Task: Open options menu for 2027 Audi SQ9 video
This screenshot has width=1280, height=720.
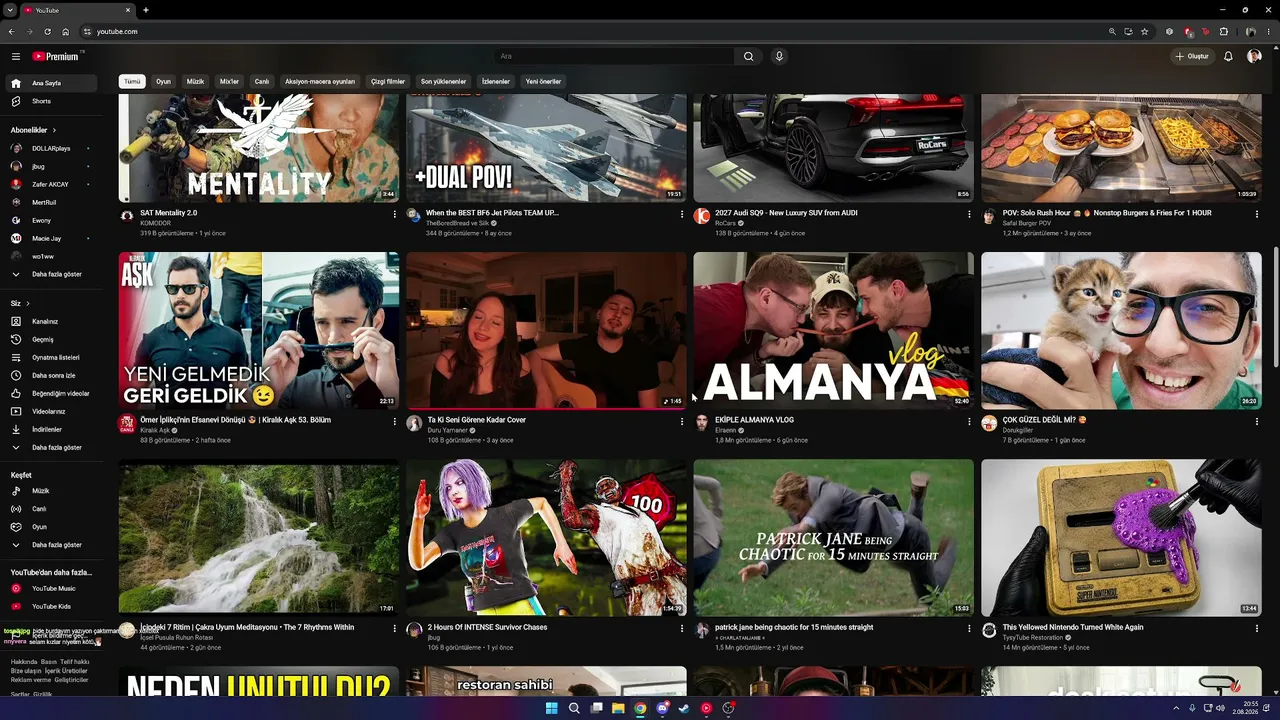Action: pos(969,213)
